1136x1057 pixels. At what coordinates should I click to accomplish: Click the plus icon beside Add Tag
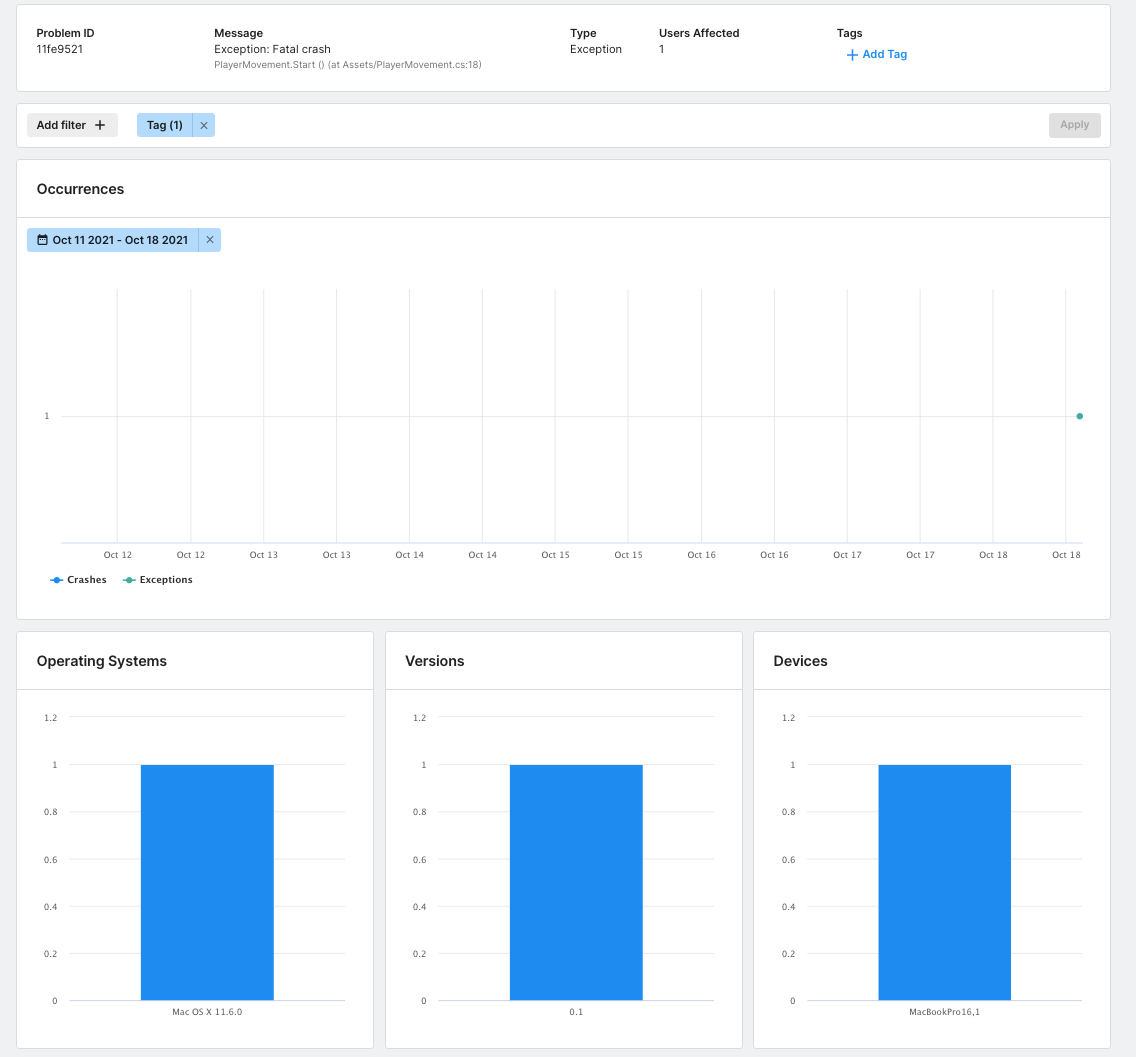[x=852, y=55]
